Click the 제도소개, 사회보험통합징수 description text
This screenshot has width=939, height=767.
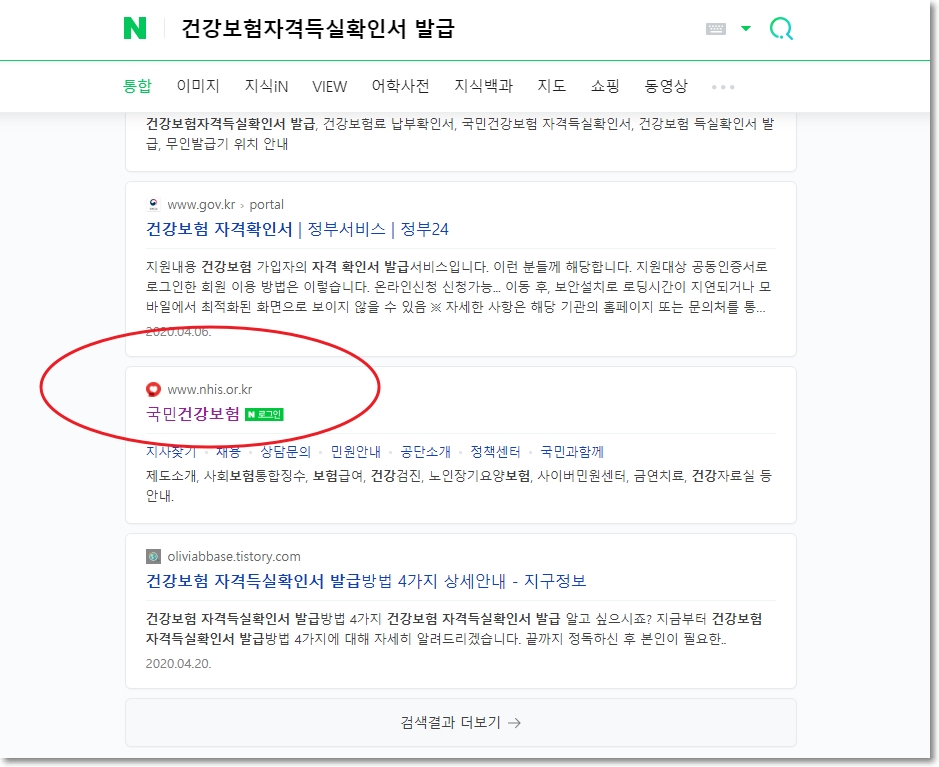(x=459, y=486)
